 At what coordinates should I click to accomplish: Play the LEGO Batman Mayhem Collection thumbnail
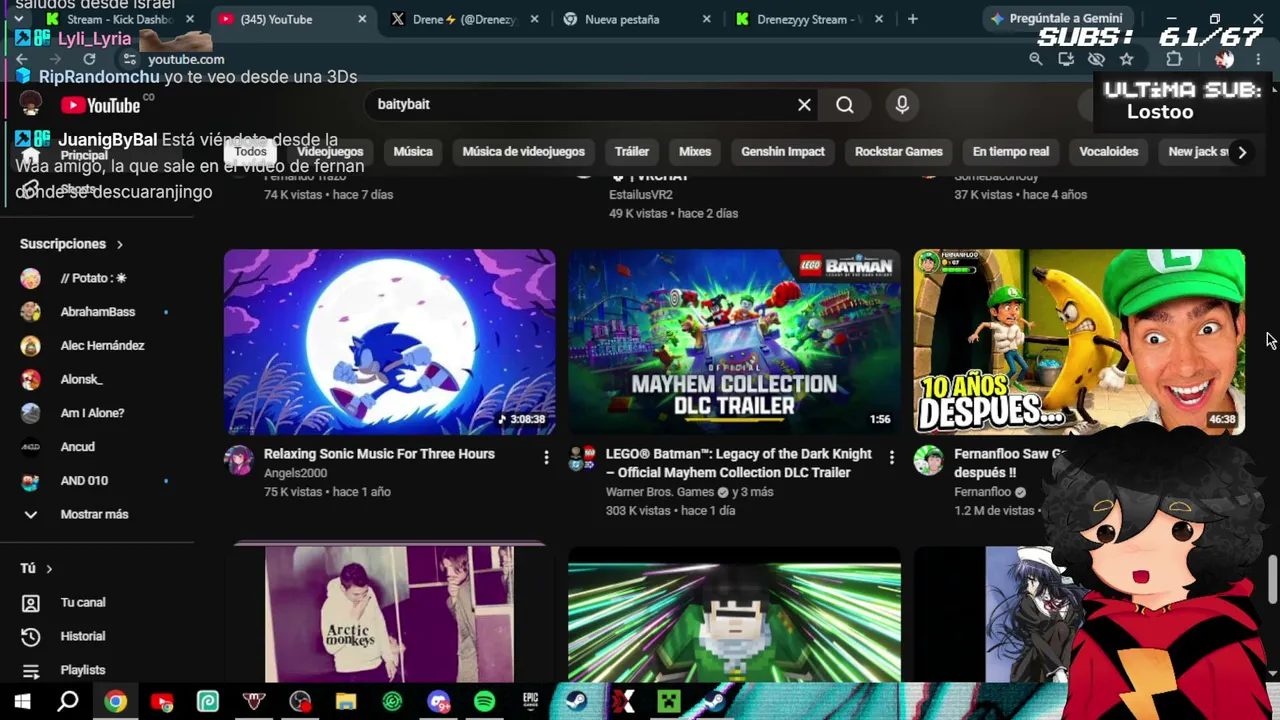point(734,342)
